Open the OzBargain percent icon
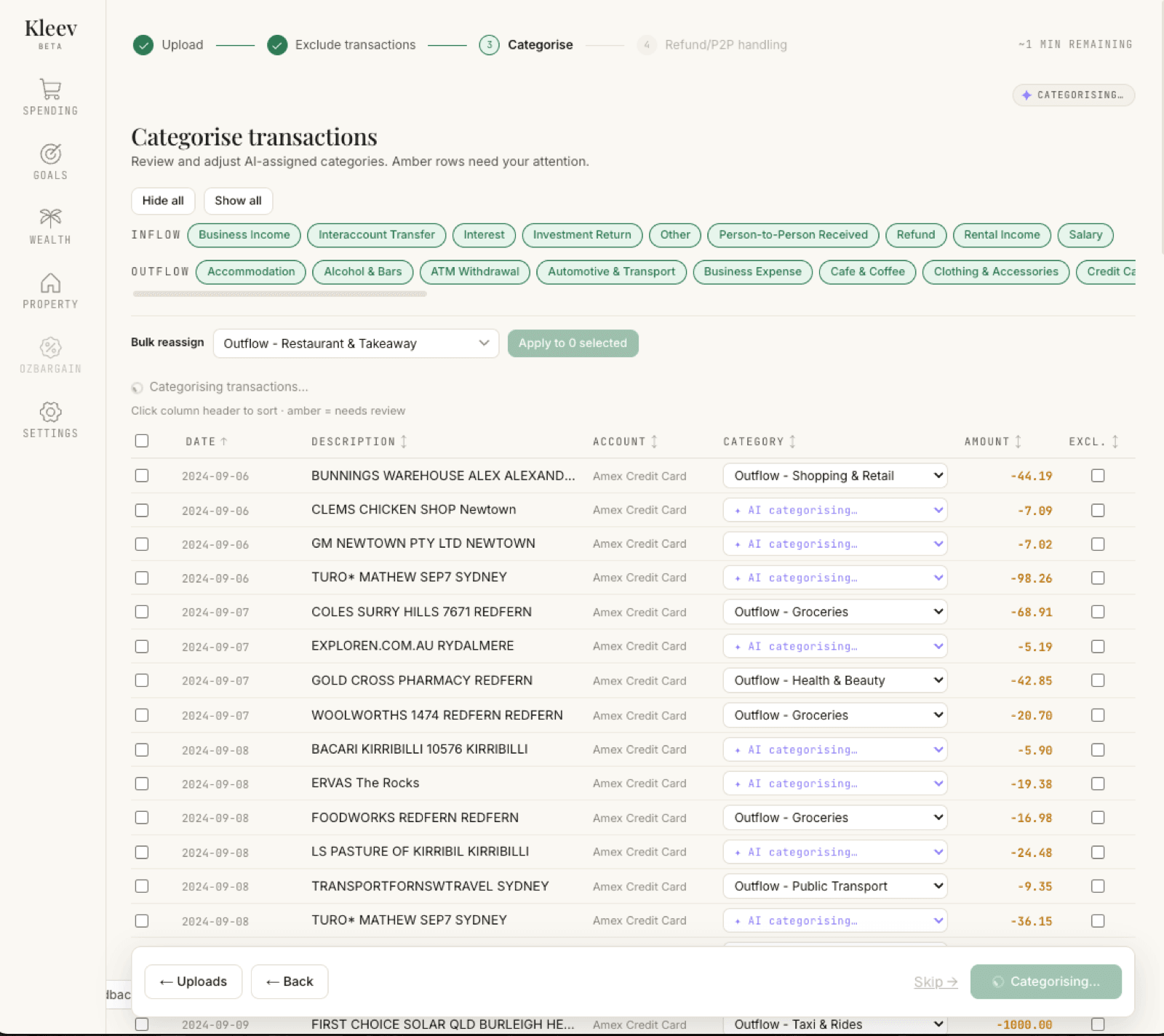This screenshot has width=1164, height=1036. (x=50, y=347)
